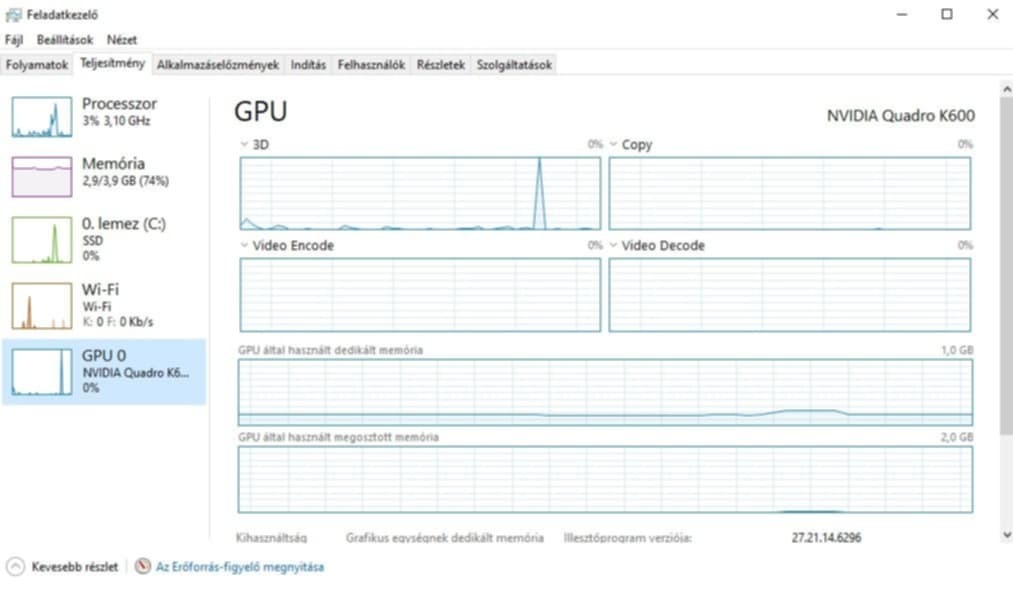
Task: Click the Erőforrás-figyelő gauge icon
Action: click(143, 567)
